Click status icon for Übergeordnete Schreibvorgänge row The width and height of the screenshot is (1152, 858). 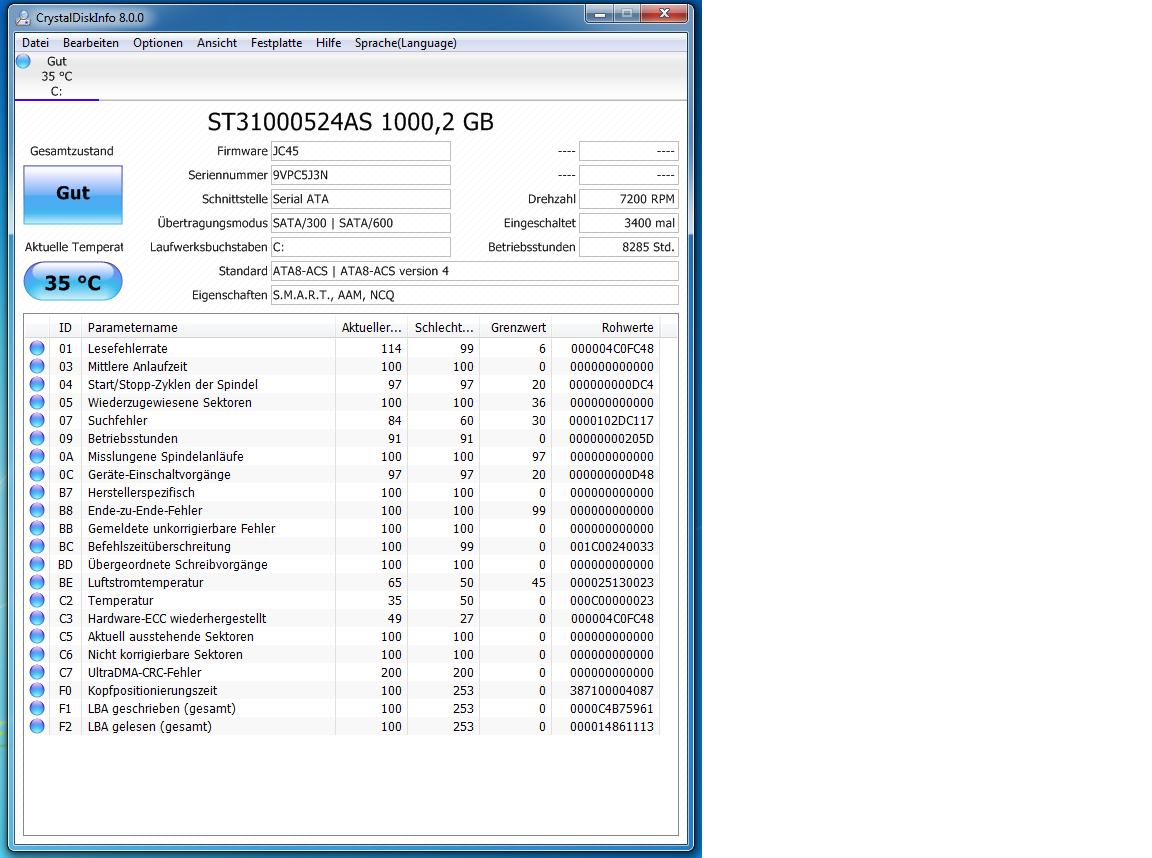click(37, 564)
